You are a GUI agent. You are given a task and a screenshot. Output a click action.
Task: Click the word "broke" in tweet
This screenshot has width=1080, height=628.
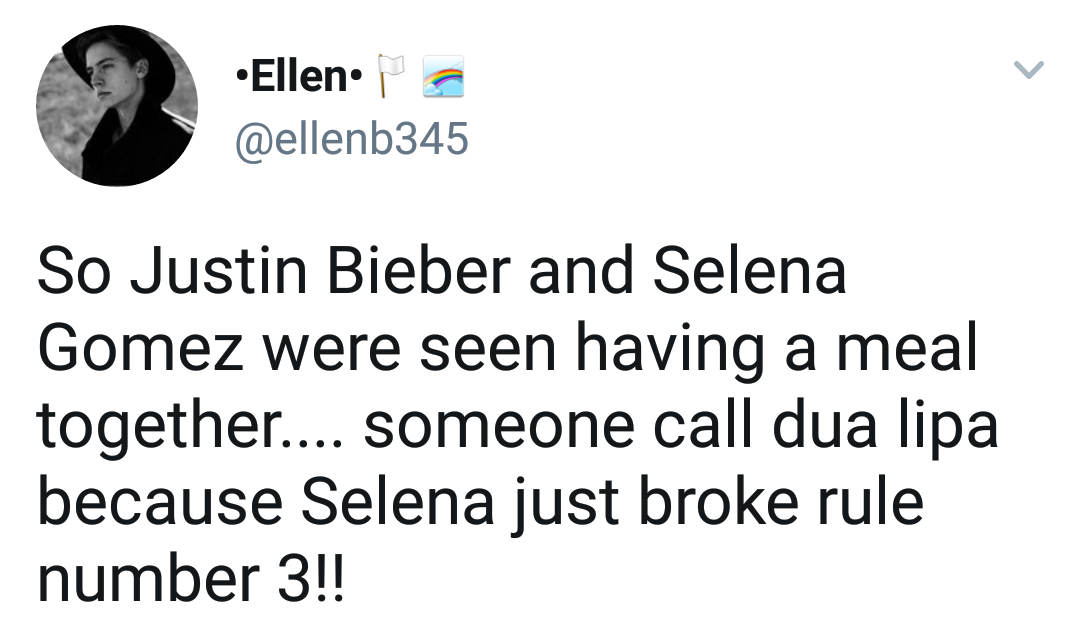point(718,503)
